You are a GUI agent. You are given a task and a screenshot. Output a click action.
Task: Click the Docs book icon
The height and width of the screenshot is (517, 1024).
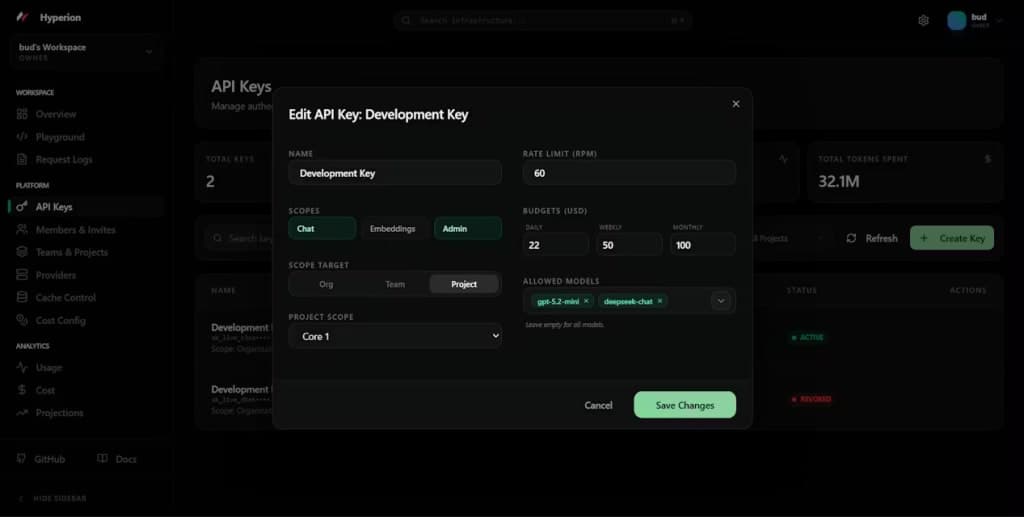[x=103, y=458]
